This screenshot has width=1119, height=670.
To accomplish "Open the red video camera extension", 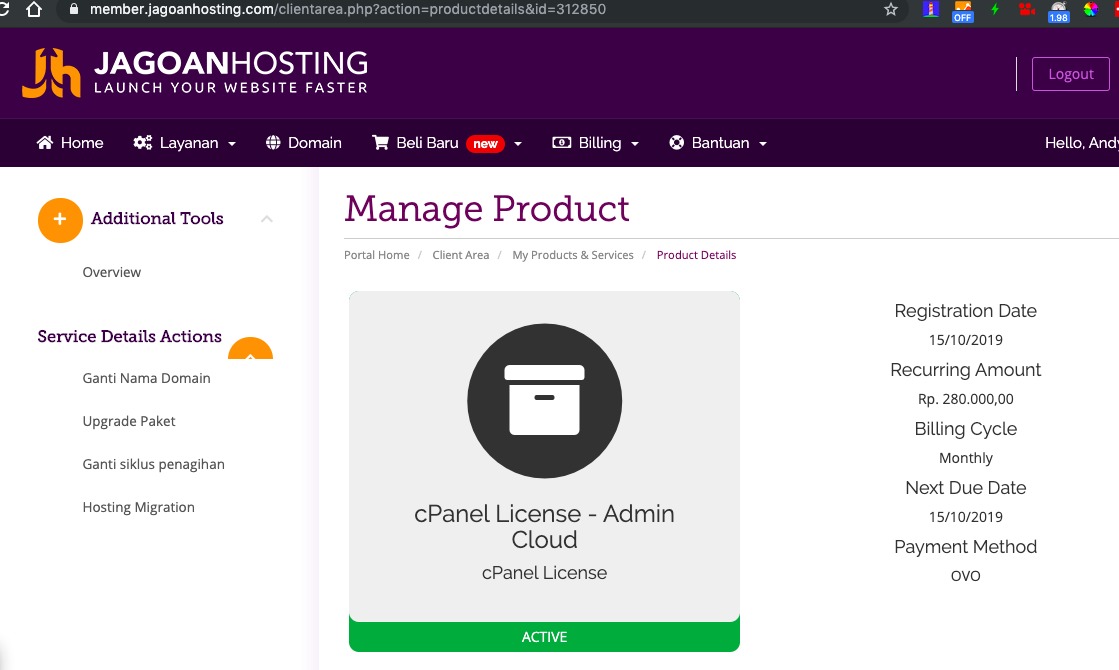I will coord(1027,9).
